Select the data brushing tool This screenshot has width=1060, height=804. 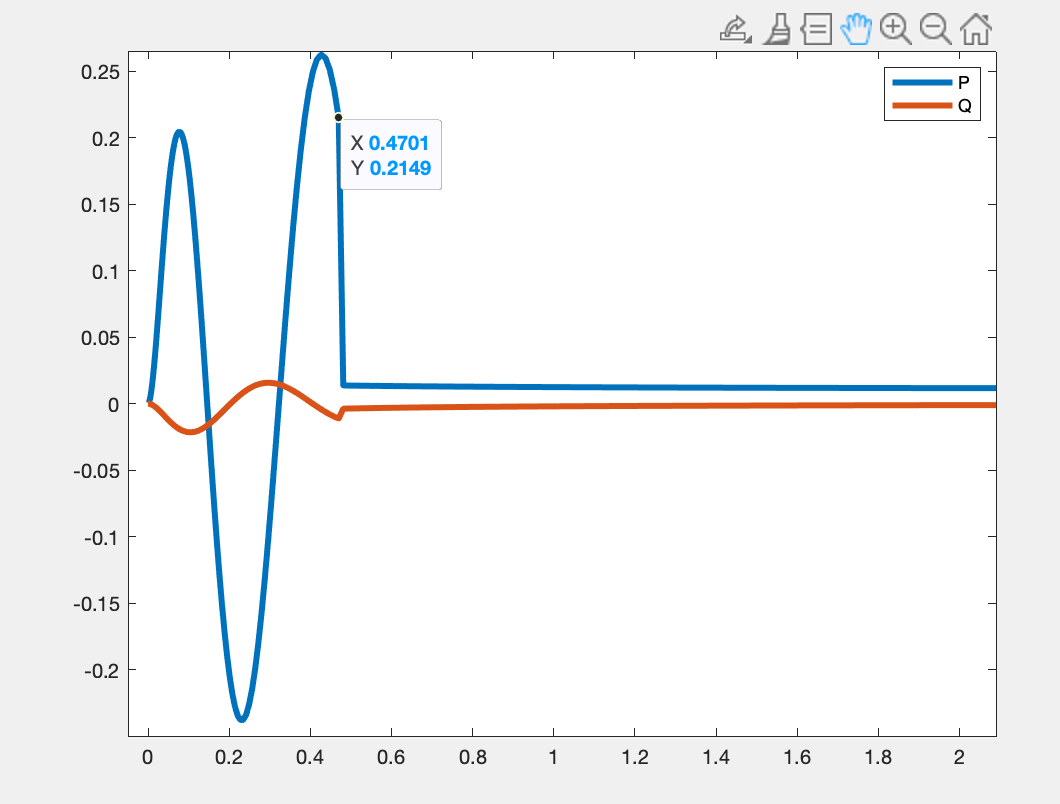tap(778, 28)
